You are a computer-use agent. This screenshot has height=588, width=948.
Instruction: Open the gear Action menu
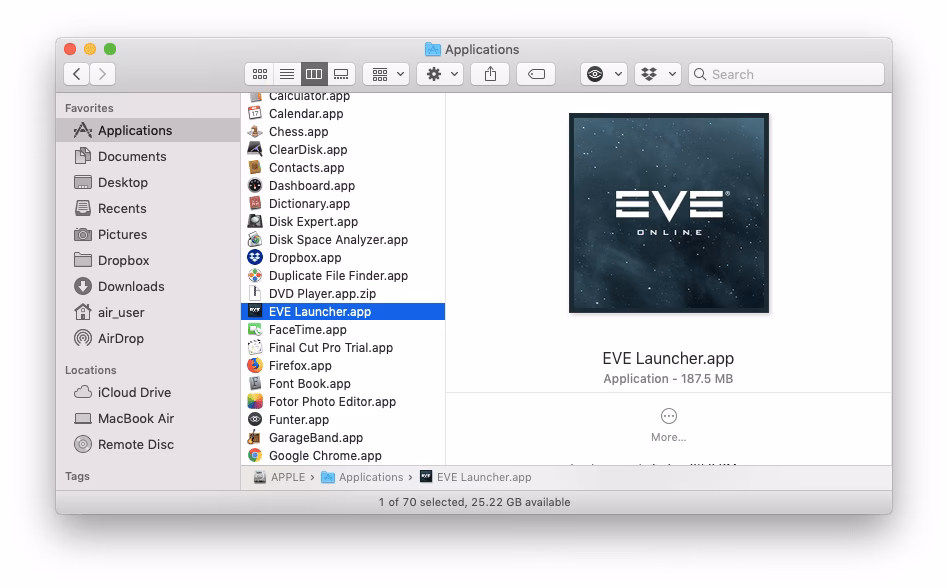pyautogui.click(x=440, y=74)
